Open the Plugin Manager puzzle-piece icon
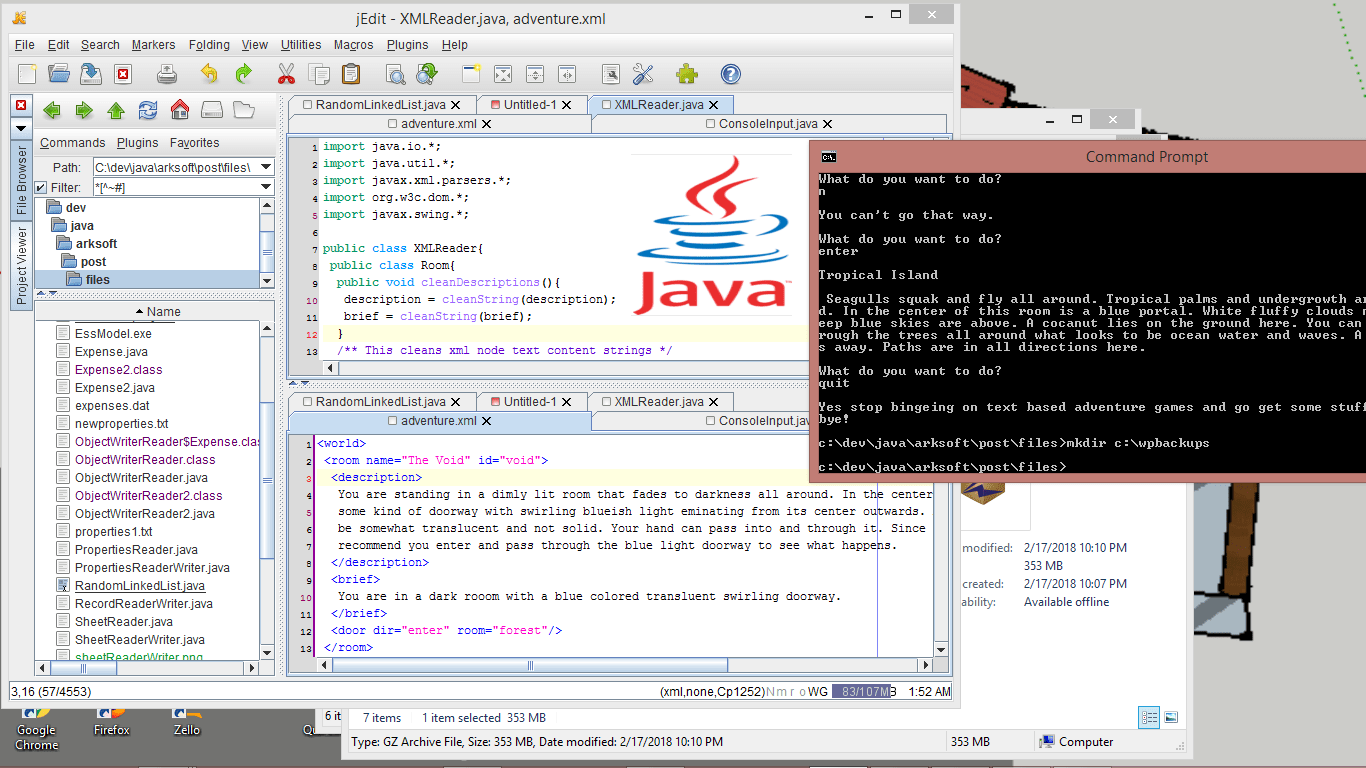 tap(687, 74)
